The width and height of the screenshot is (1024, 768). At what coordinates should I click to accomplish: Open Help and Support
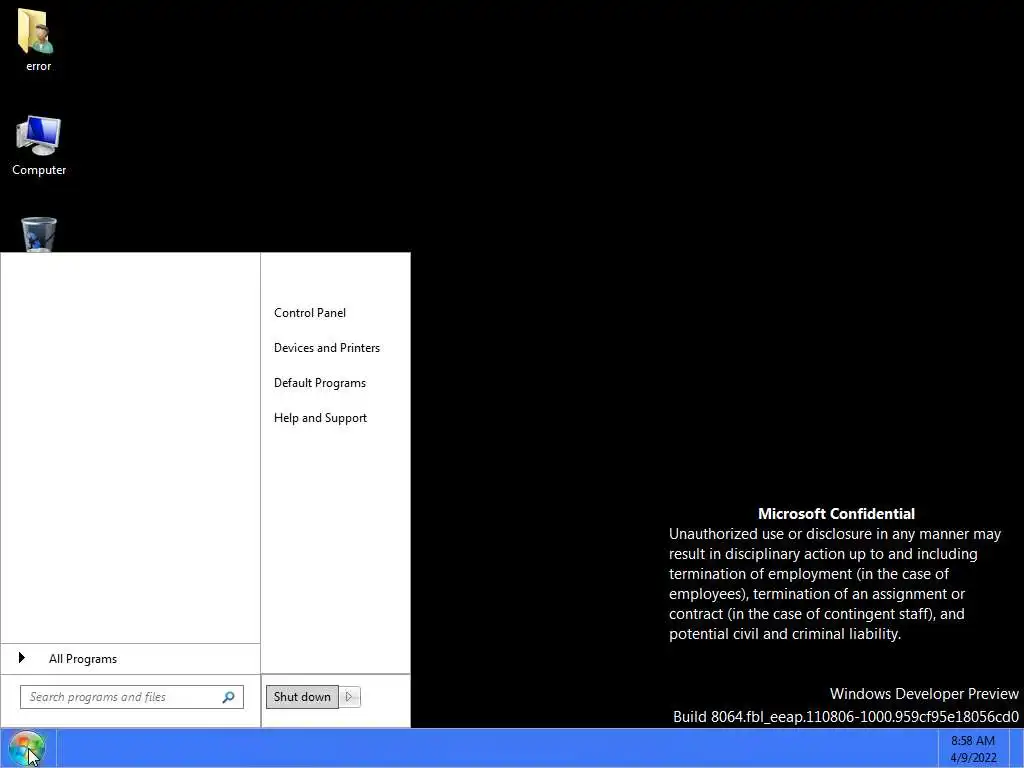320,418
